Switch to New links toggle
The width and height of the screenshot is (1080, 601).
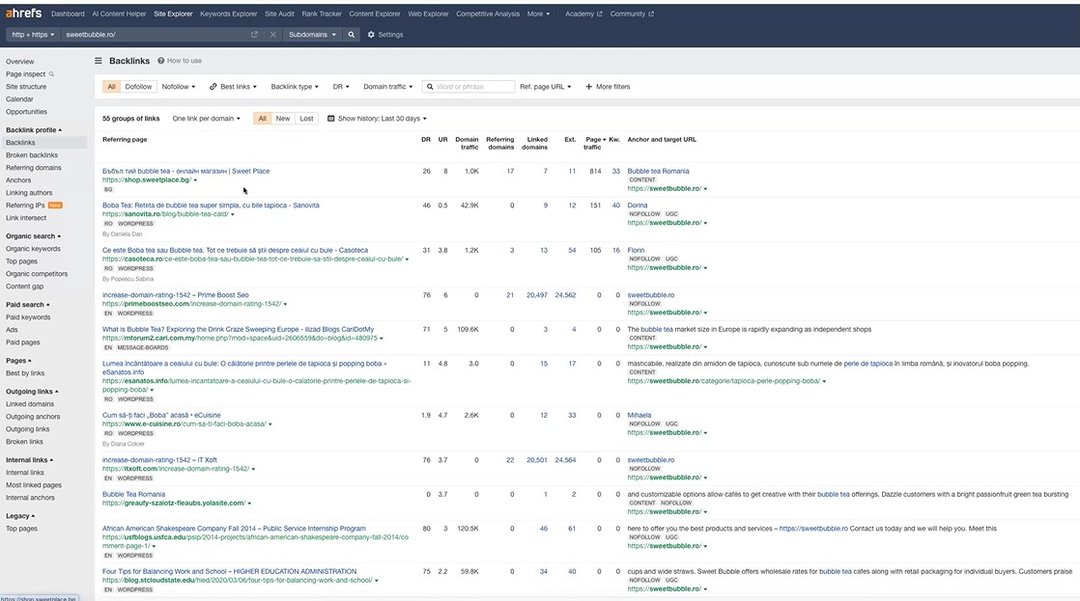coord(283,118)
